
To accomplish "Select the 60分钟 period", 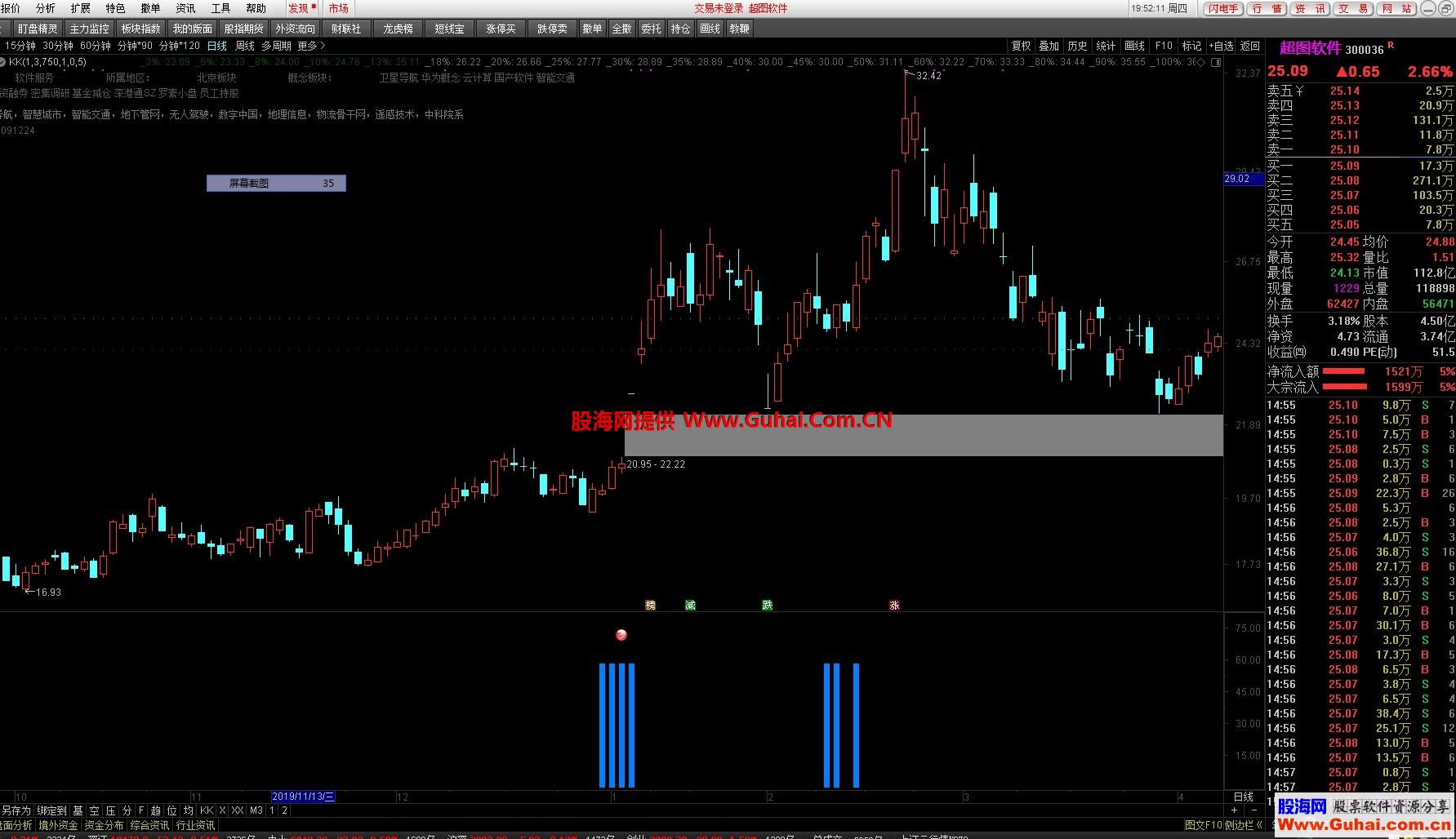I will pos(96,46).
